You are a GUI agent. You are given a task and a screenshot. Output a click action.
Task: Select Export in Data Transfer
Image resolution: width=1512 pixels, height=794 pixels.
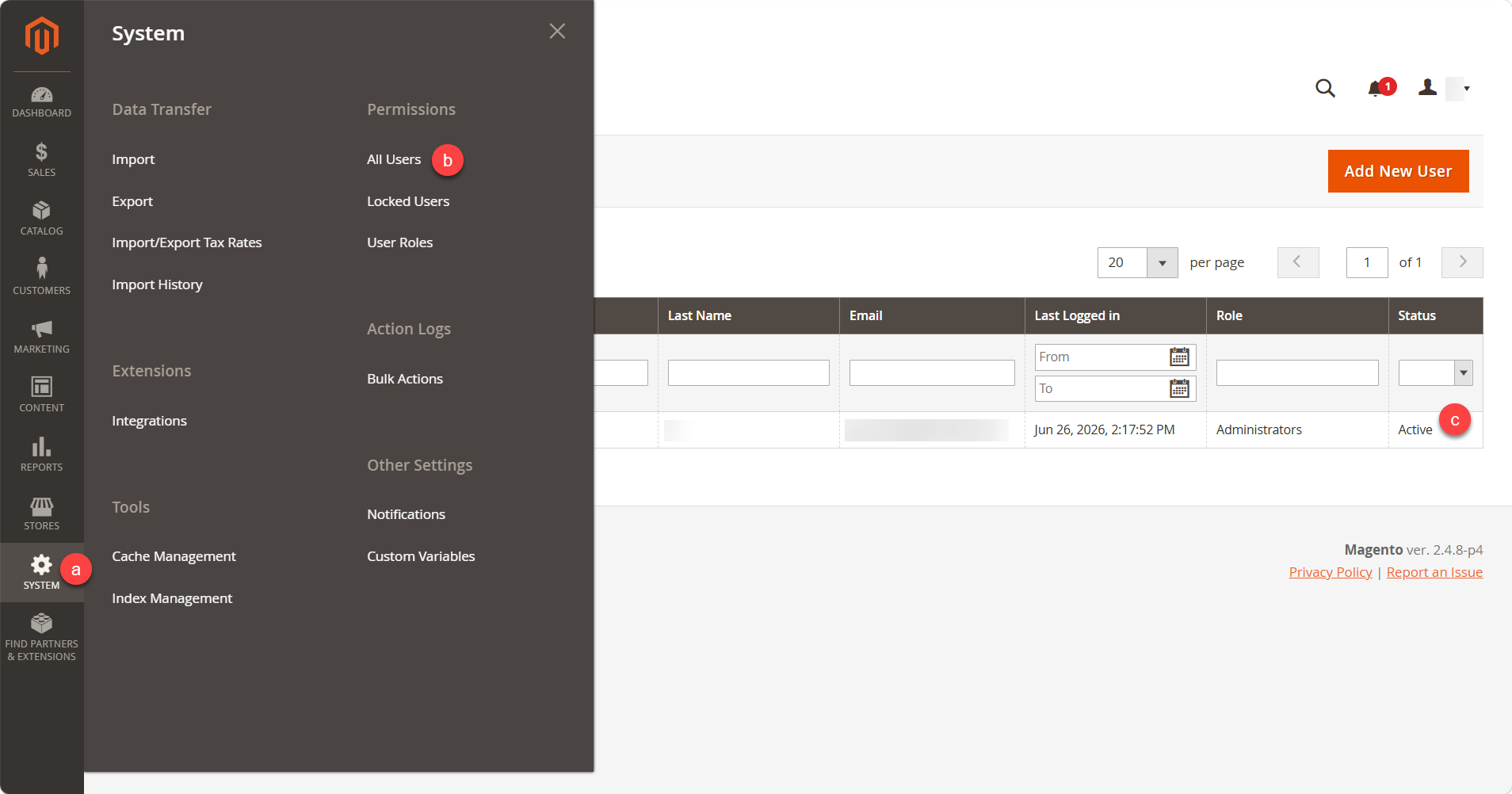(x=132, y=201)
